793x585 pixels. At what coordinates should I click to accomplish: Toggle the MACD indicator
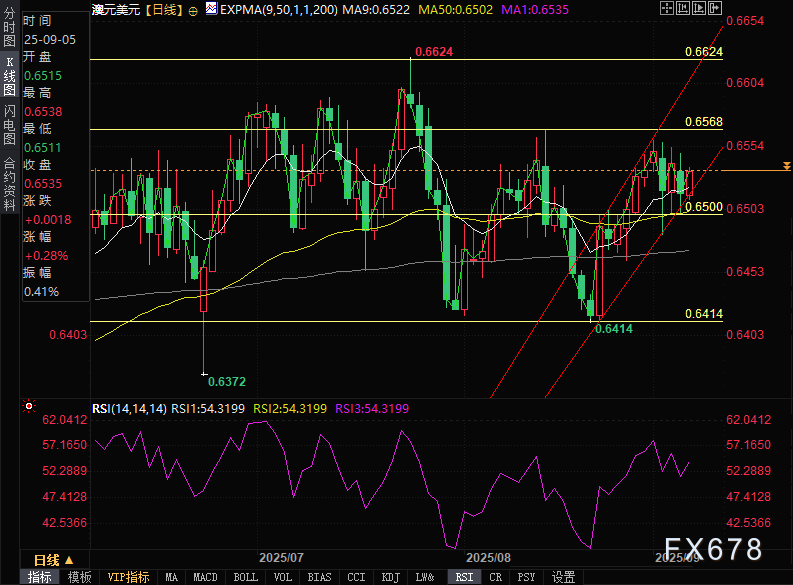(205, 577)
